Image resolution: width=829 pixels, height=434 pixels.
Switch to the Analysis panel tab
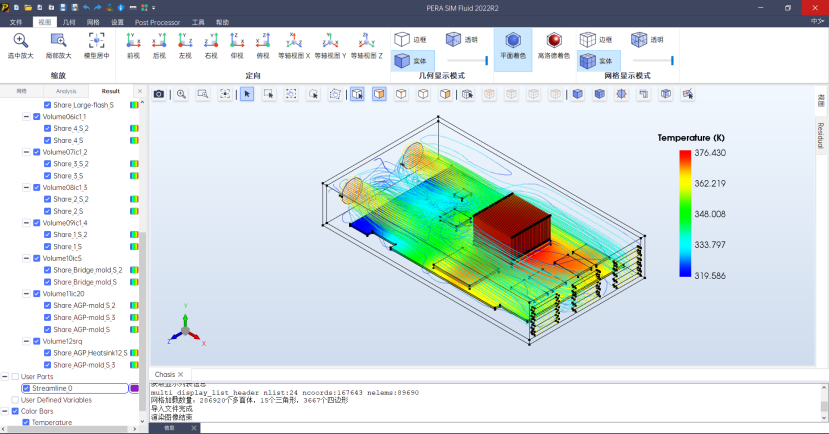[x=66, y=90]
